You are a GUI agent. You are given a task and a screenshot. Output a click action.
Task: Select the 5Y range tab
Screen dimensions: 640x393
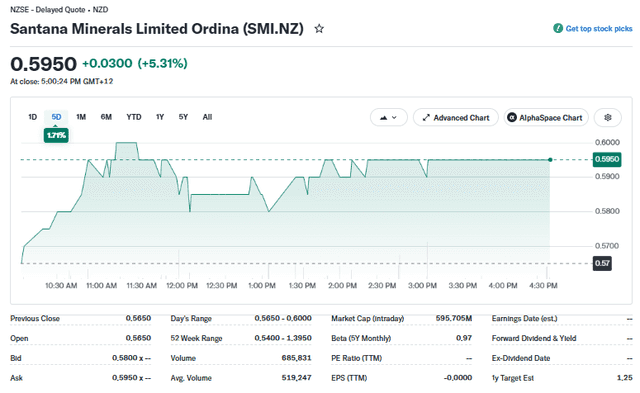click(183, 117)
